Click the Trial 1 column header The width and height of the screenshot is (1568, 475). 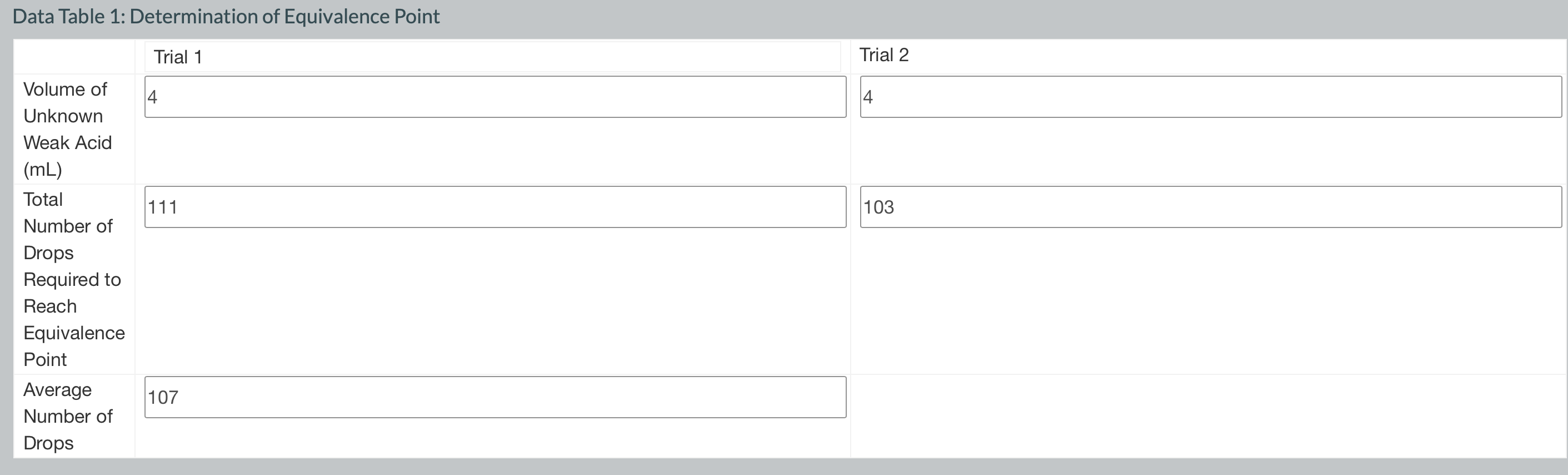pos(177,56)
